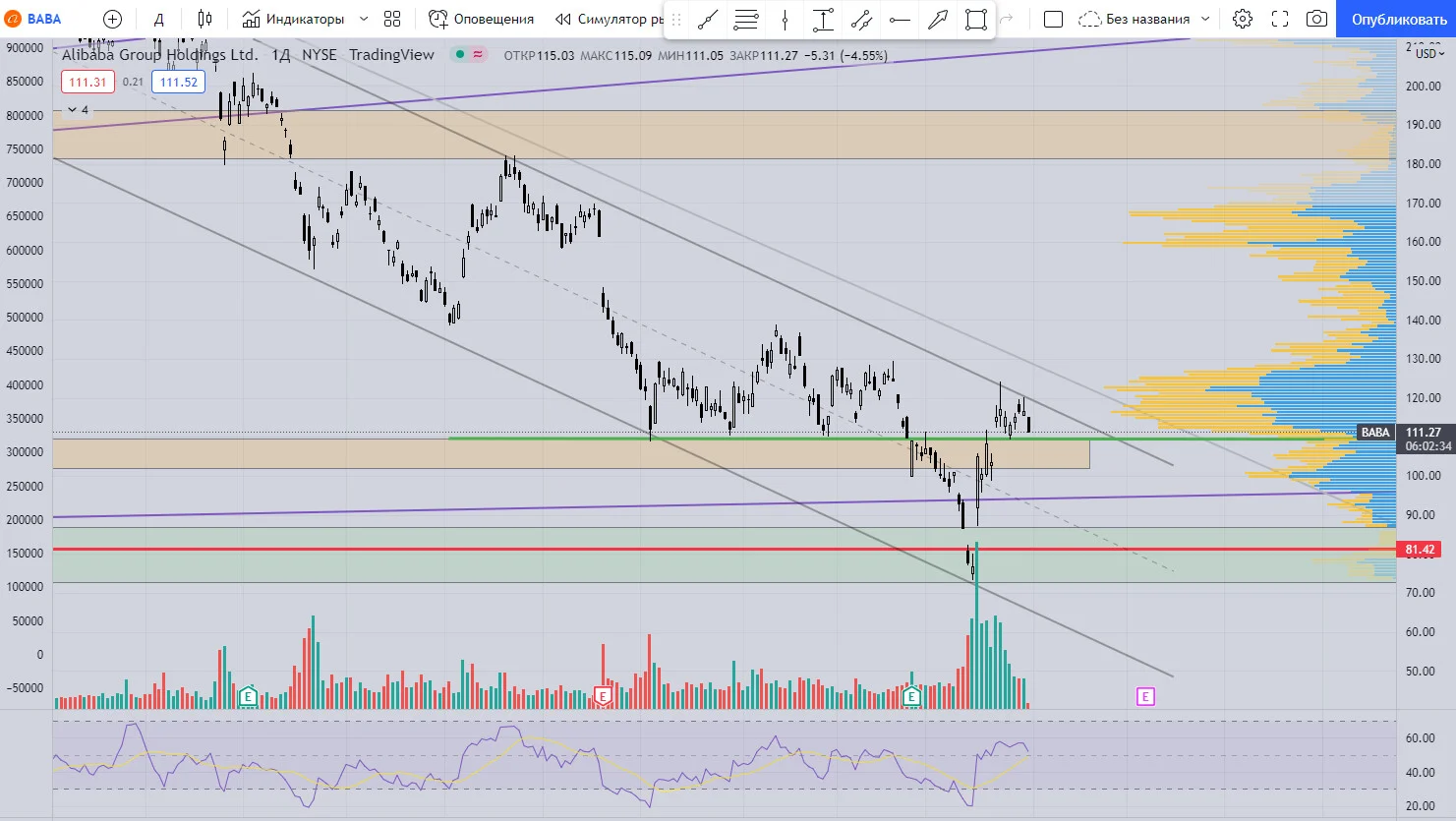1456x821 pixels.
Task: Click the ЗАКР close value 111.27
Action: (x=780, y=56)
